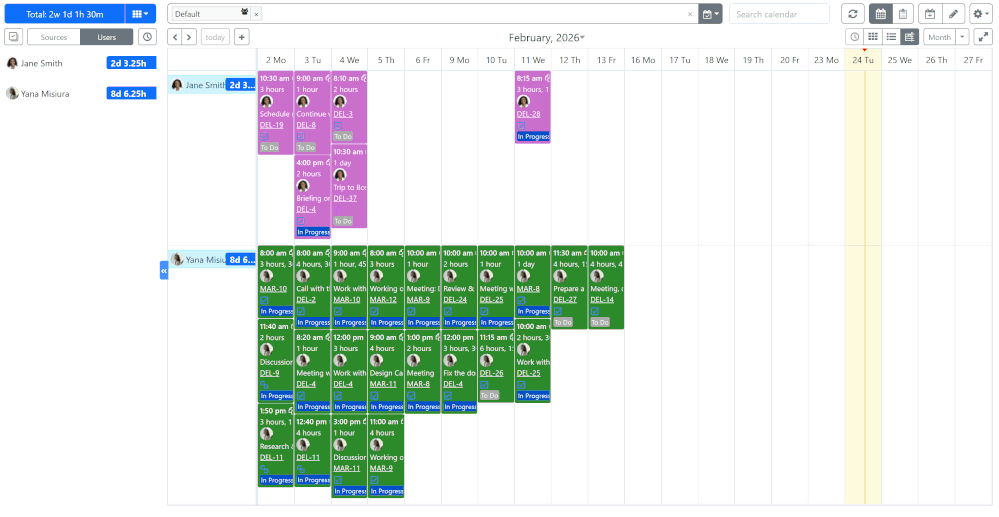Click the 24 Tu highlighted day header
Screen dimensions: 999x517
[x=863, y=60]
